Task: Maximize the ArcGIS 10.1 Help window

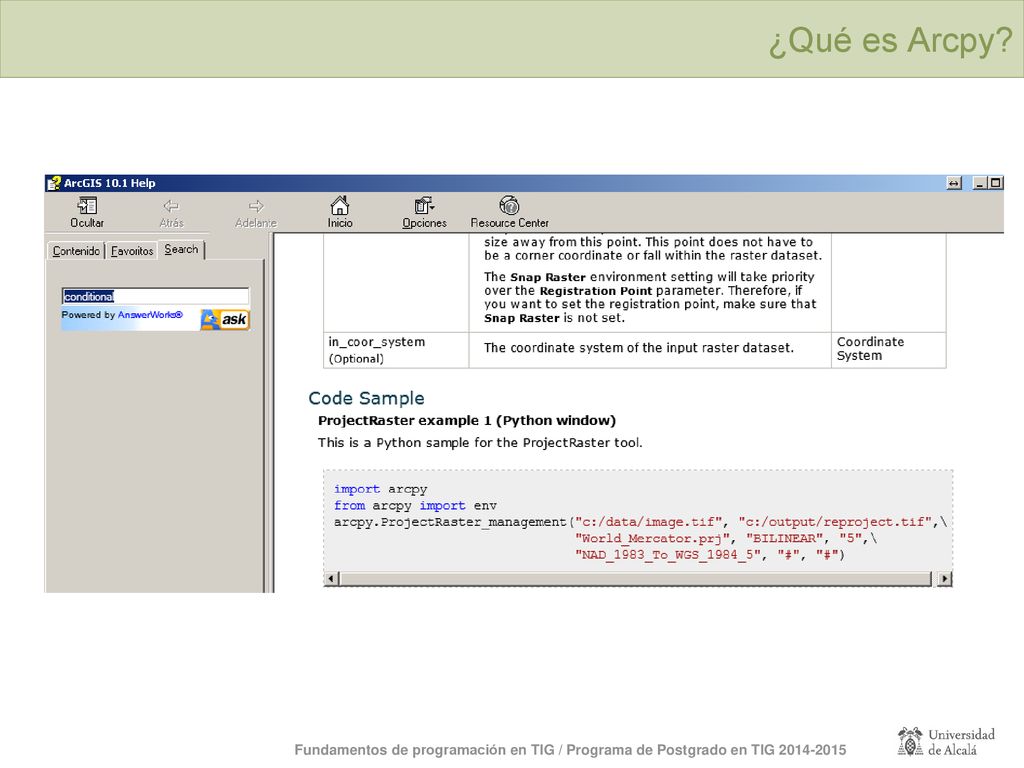Action: (x=995, y=184)
